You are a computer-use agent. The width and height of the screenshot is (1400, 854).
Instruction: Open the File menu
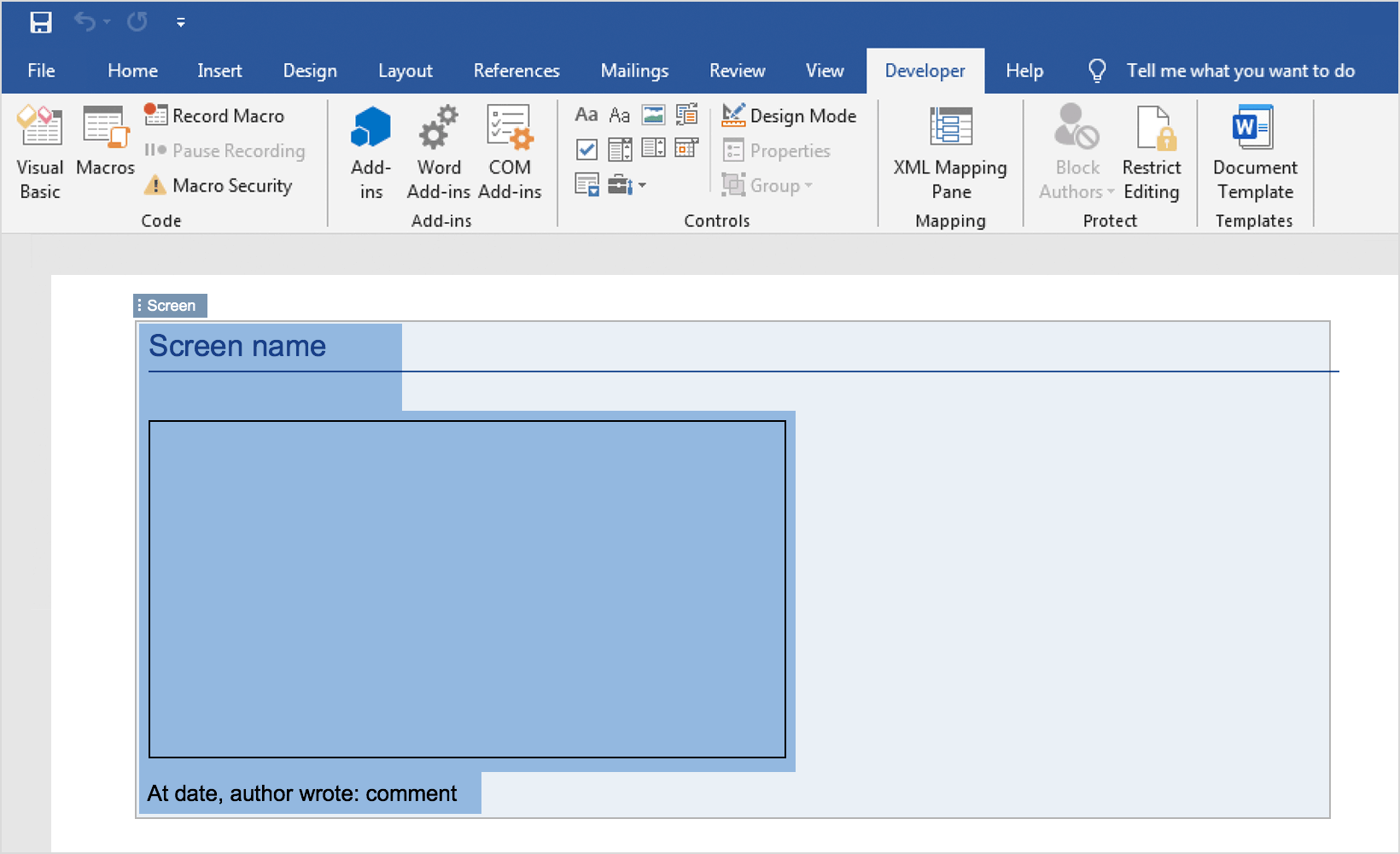coord(41,71)
